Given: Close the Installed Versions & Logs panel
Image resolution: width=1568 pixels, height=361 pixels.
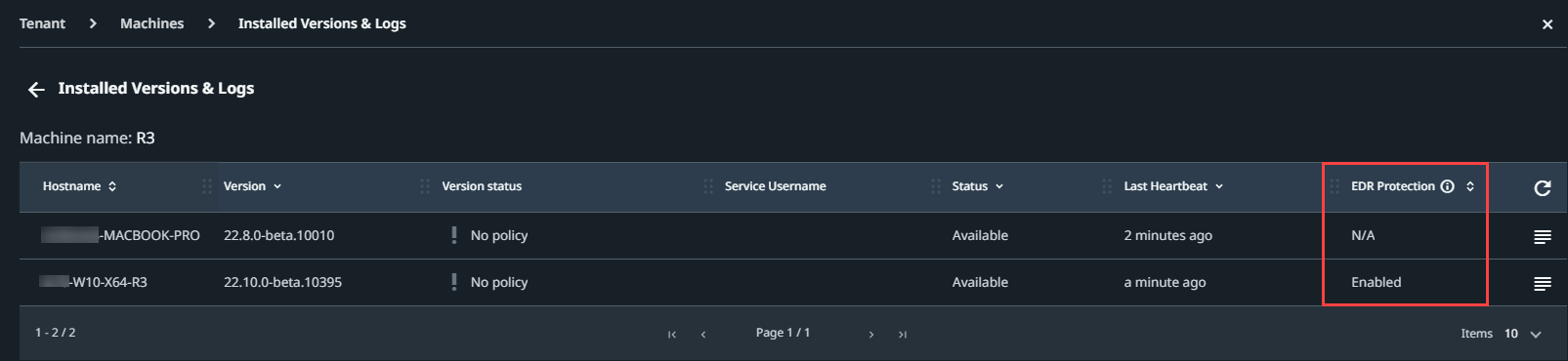Looking at the screenshot, I should 1547,24.
